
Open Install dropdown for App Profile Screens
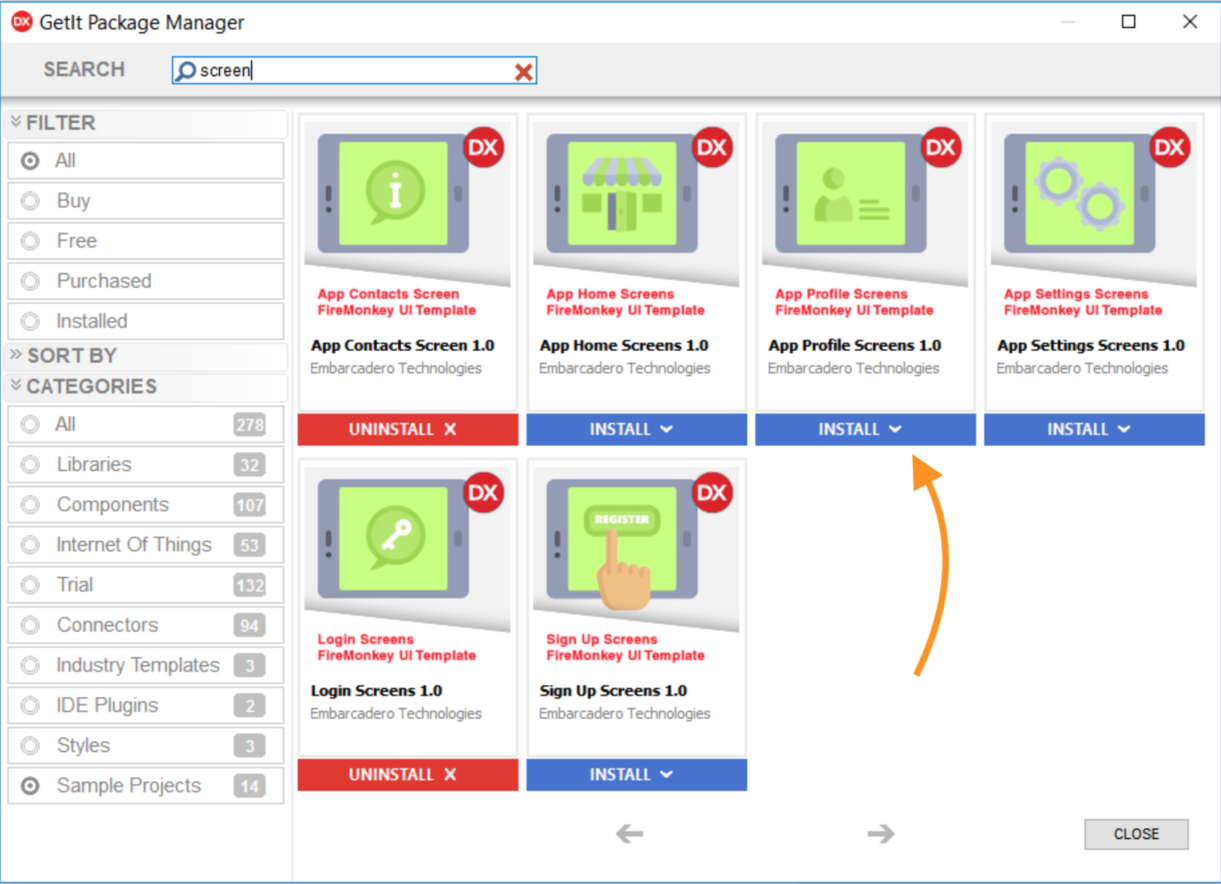(866, 429)
